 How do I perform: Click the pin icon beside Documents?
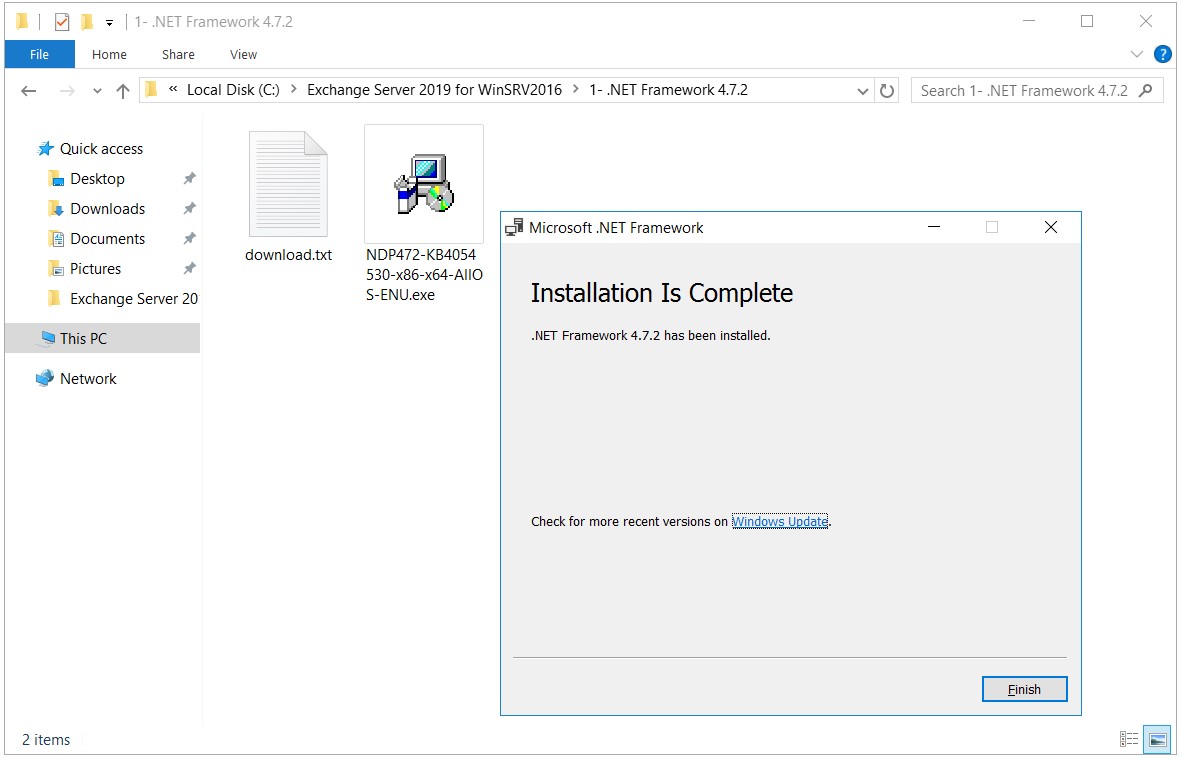tap(189, 239)
